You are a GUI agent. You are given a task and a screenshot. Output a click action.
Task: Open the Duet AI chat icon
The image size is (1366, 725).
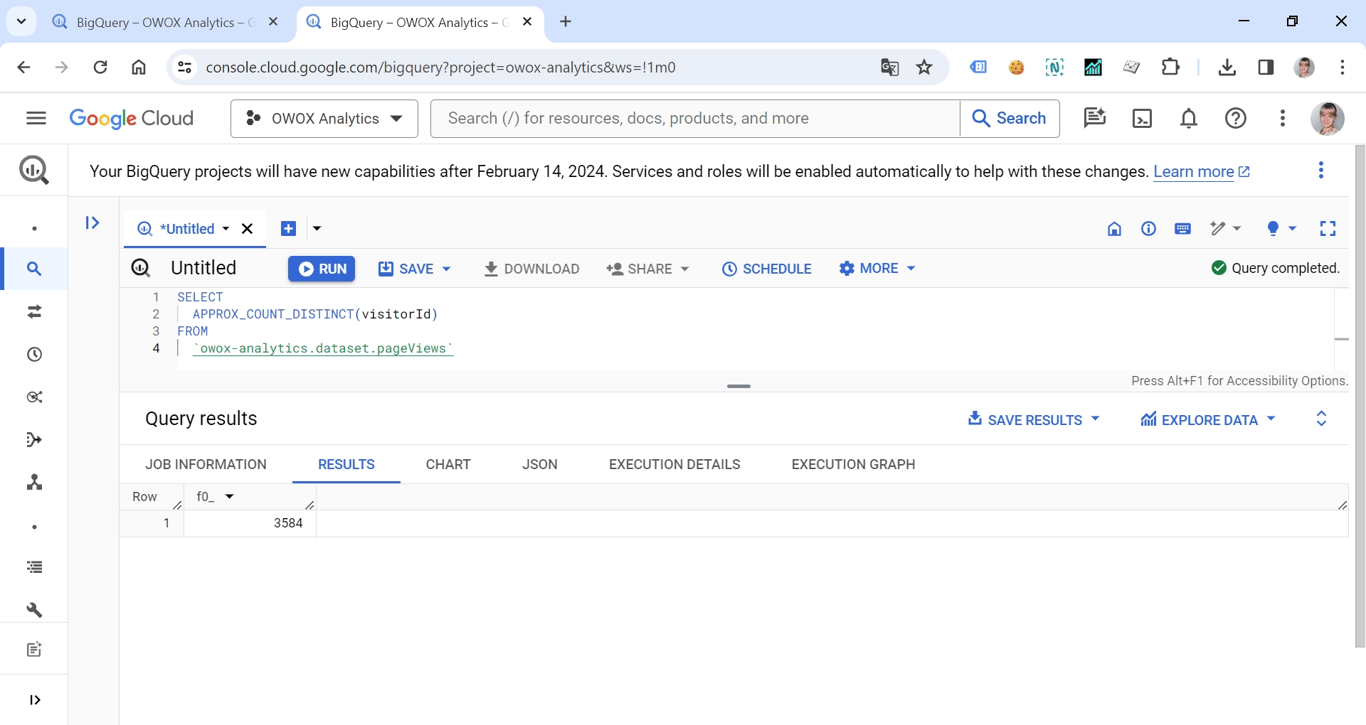[1095, 118]
